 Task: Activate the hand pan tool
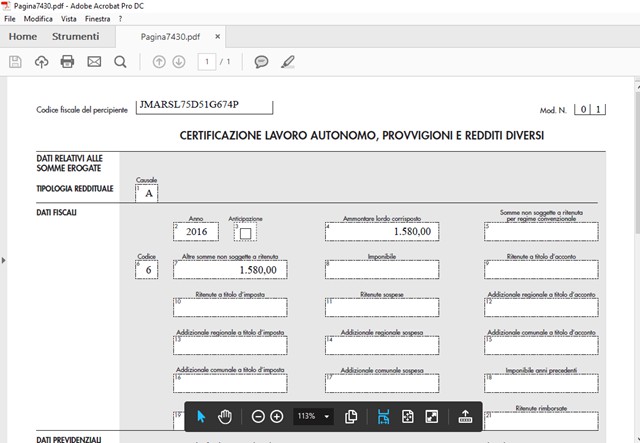click(224, 417)
